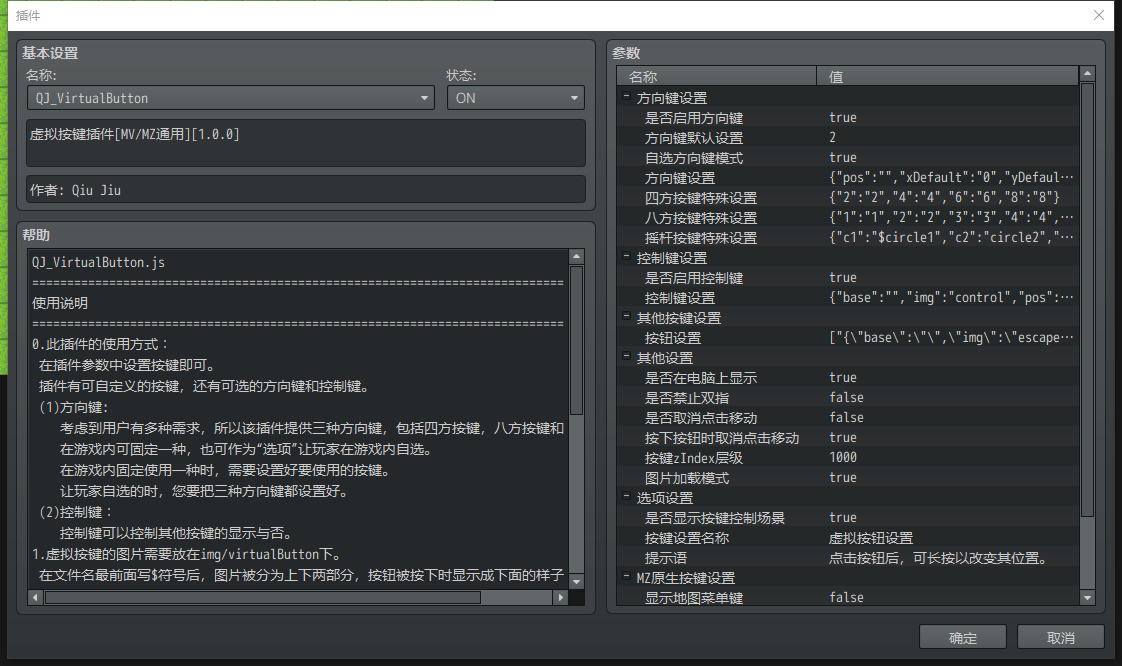The image size is (1122, 666).
Task: Click the help panel scroll-down arrow
Action: 577,581
